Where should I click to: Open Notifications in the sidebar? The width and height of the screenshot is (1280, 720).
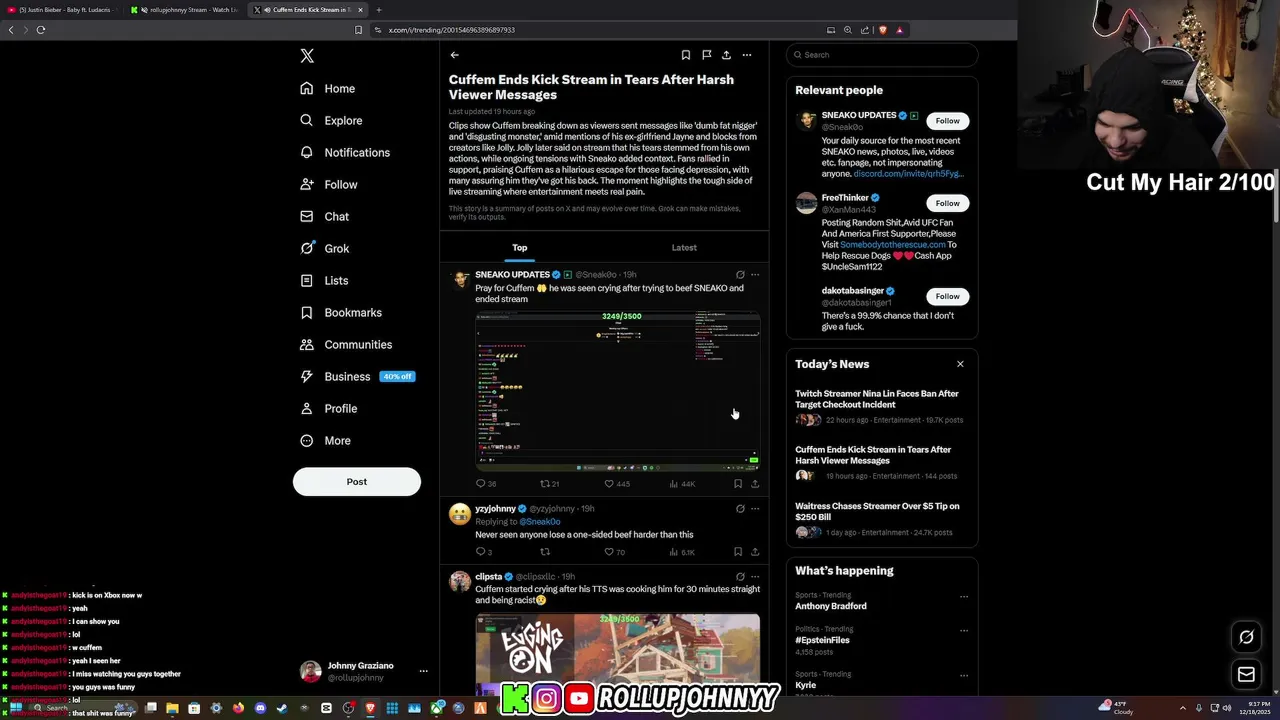pyautogui.click(x=345, y=152)
